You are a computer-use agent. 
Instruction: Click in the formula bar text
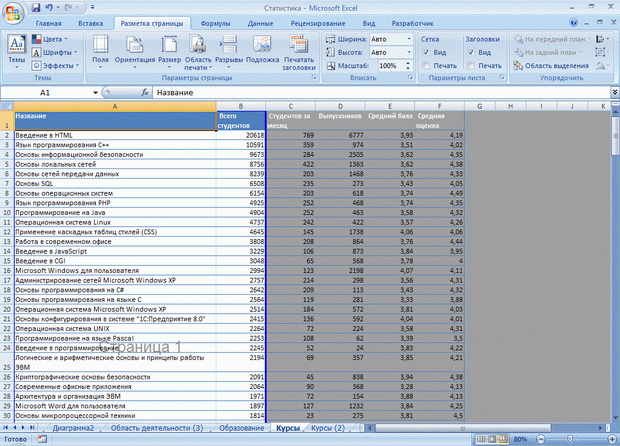[382, 93]
